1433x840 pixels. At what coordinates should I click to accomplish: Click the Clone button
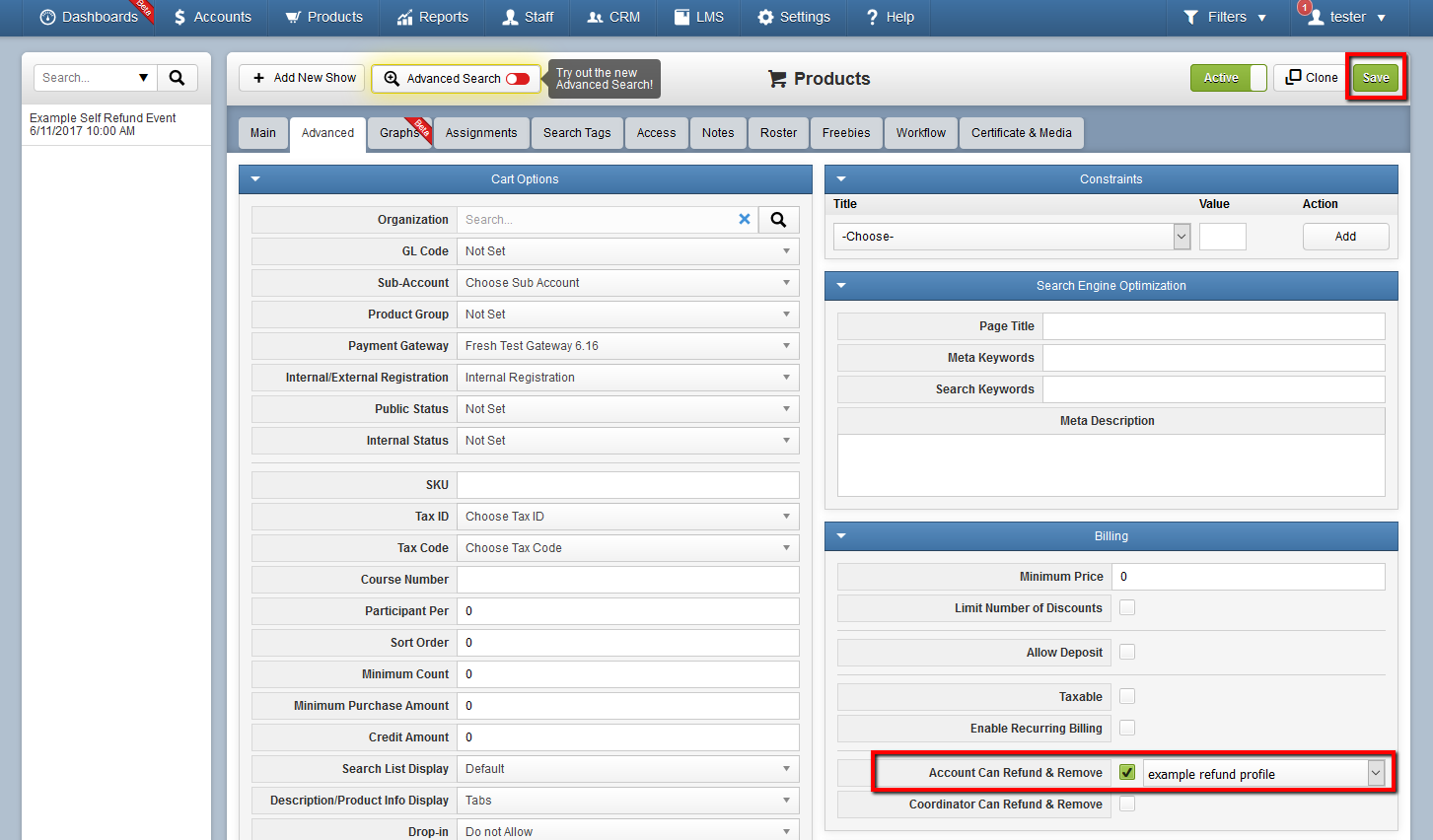click(1312, 78)
